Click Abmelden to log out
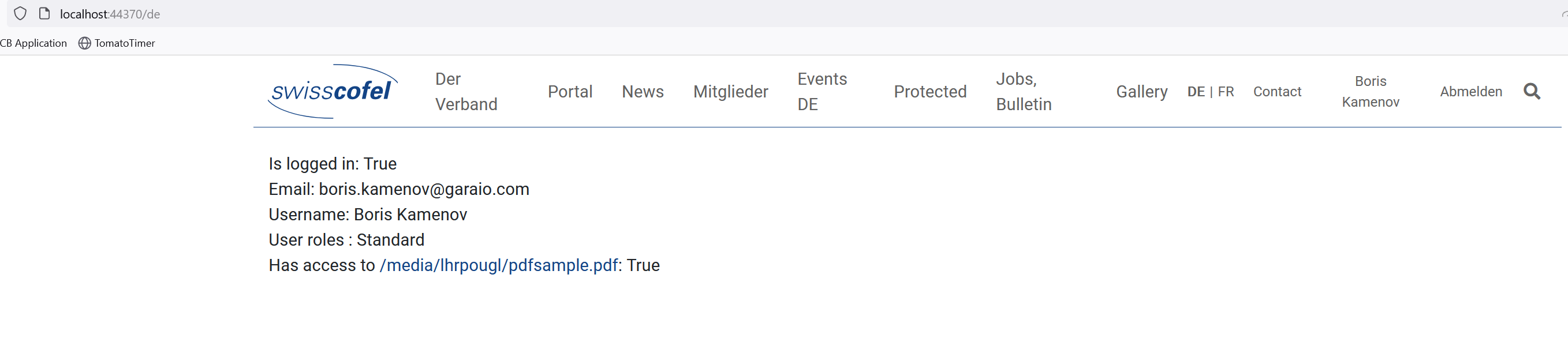This screenshot has height=346, width=1568. 1470,91
